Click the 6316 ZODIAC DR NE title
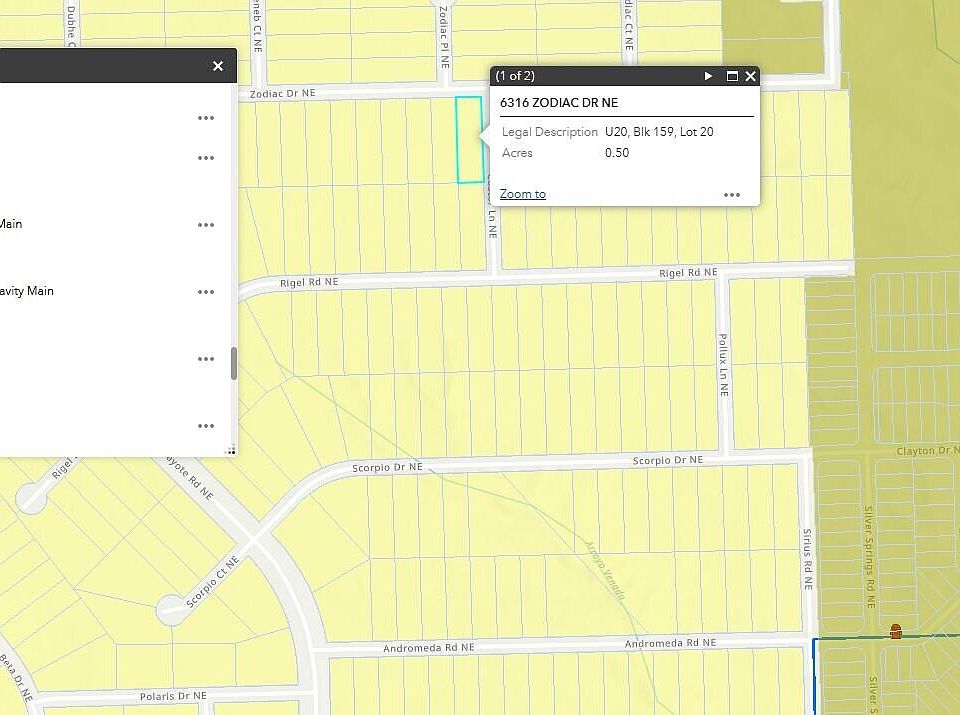 (559, 102)
